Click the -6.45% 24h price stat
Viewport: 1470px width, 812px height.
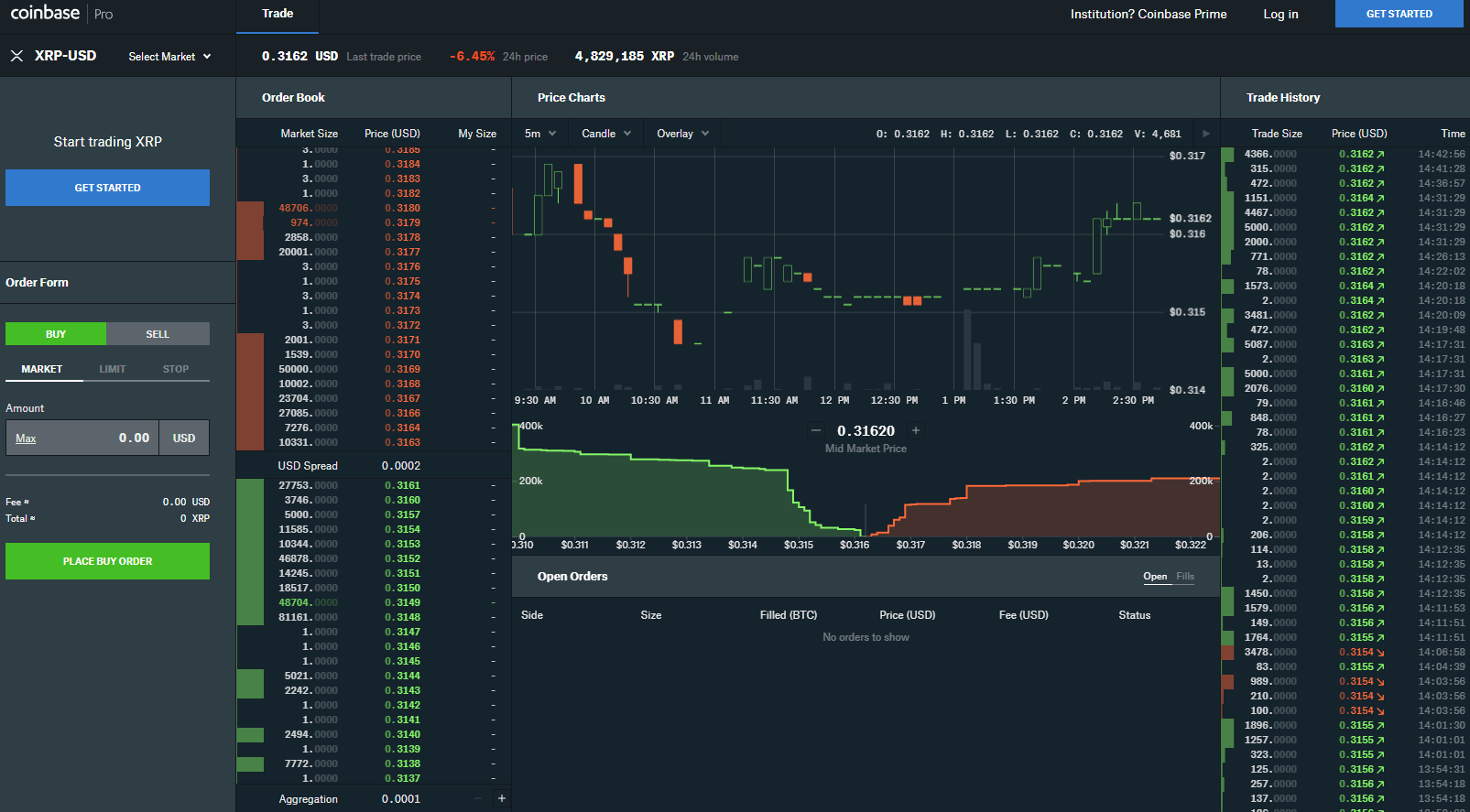point(498,56)
